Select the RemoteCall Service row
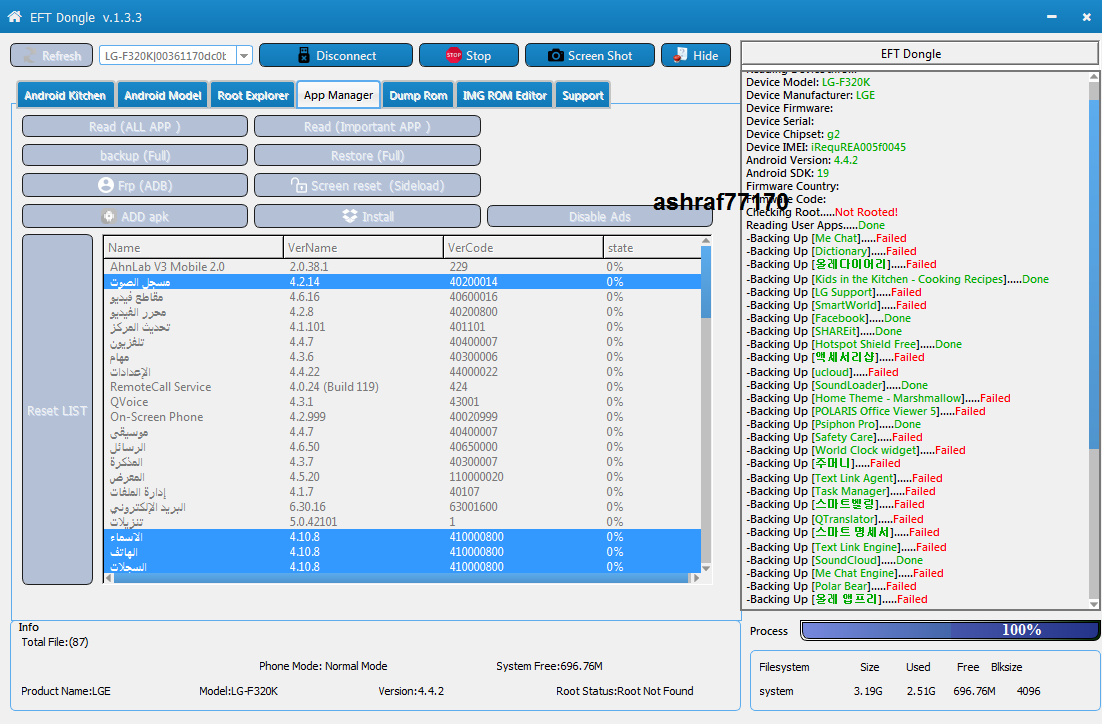Viewport: 1102px width, 724px height. click(x=402, y=387)
